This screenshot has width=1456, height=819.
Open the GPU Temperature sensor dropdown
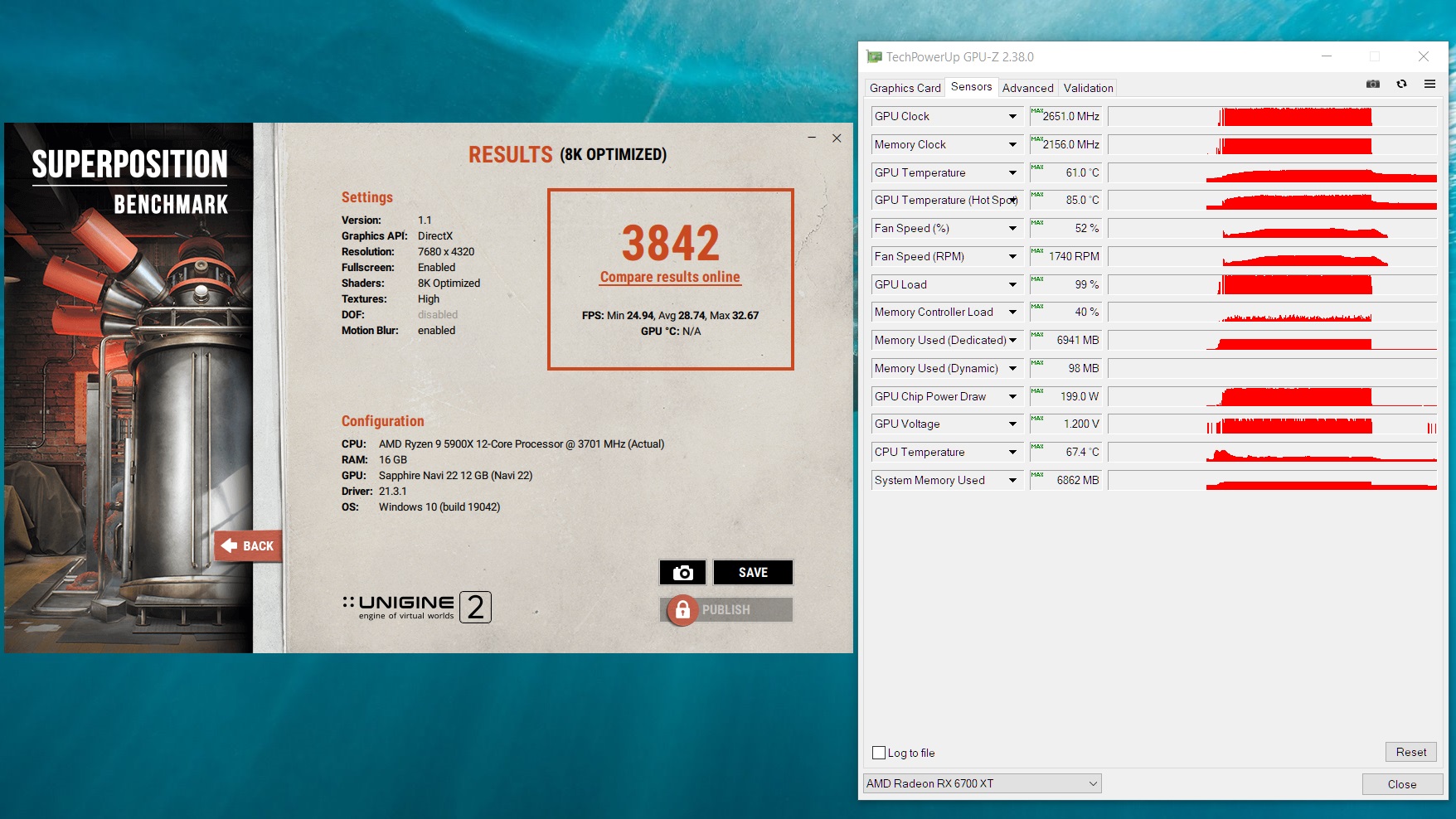point(1012,172)
